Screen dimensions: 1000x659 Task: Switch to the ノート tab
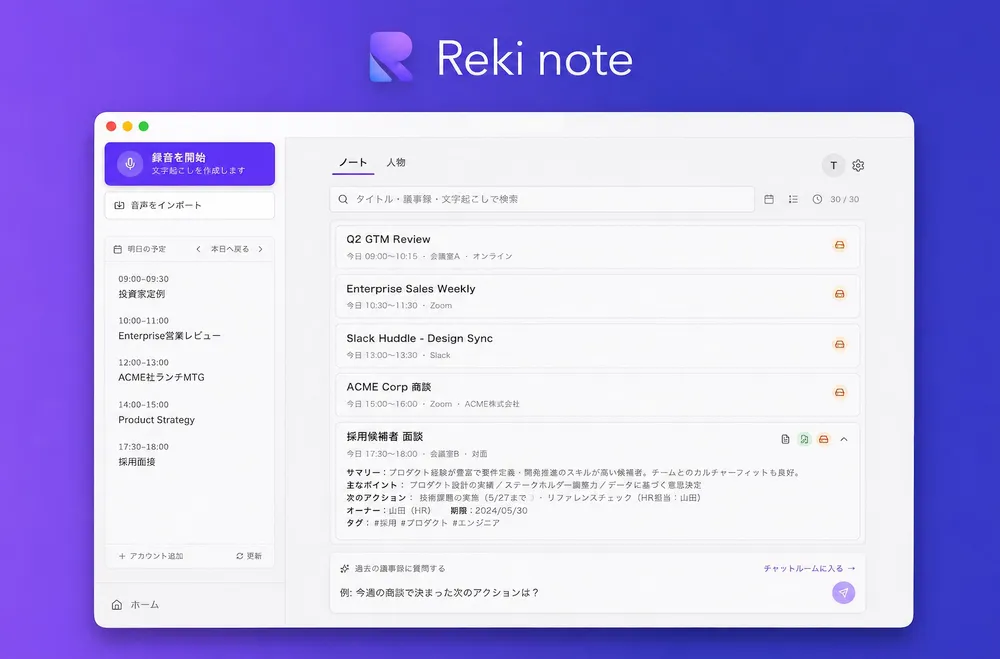353,163
